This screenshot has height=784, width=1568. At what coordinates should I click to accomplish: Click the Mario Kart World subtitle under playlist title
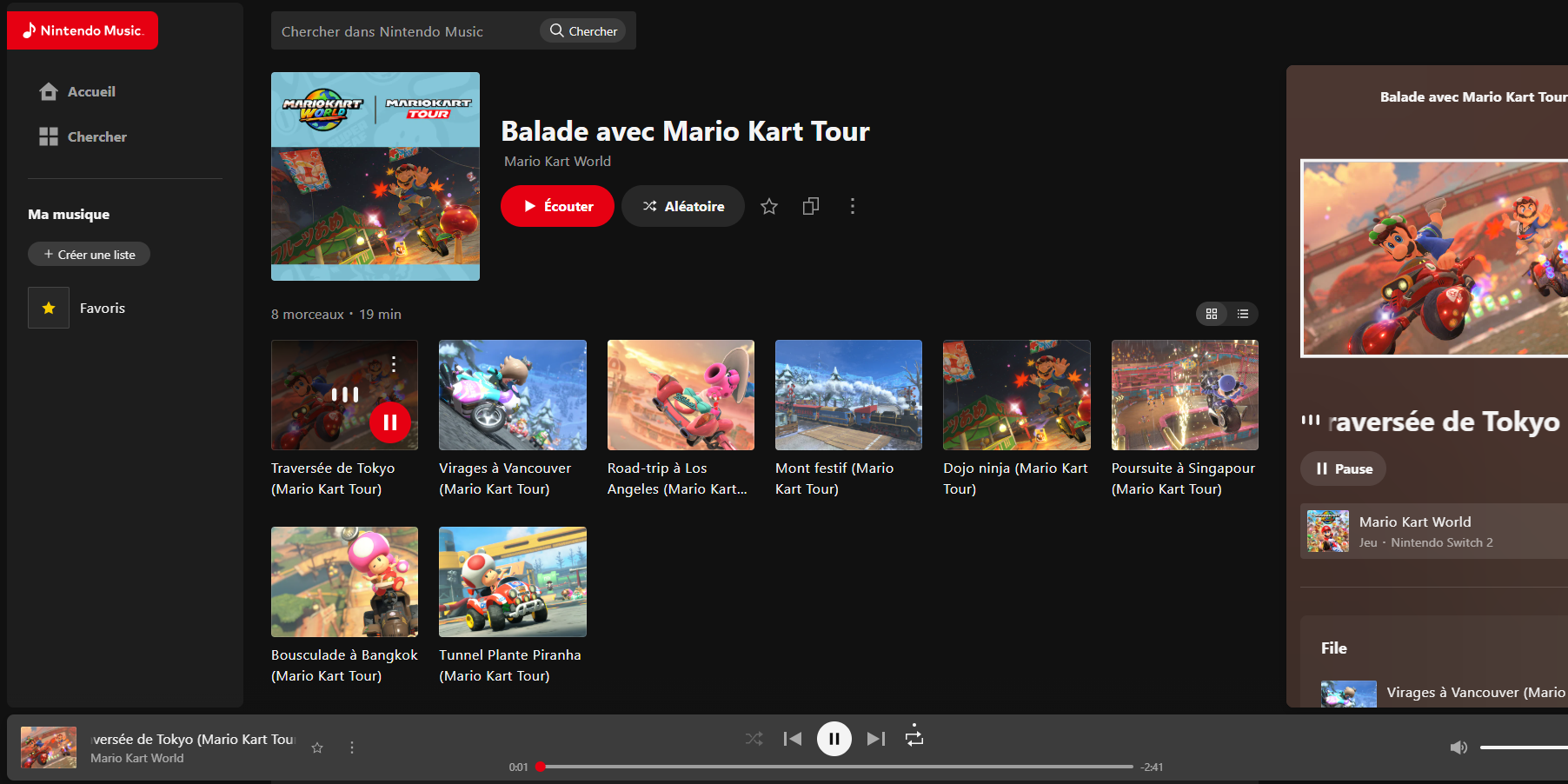[x=557, y=161]
